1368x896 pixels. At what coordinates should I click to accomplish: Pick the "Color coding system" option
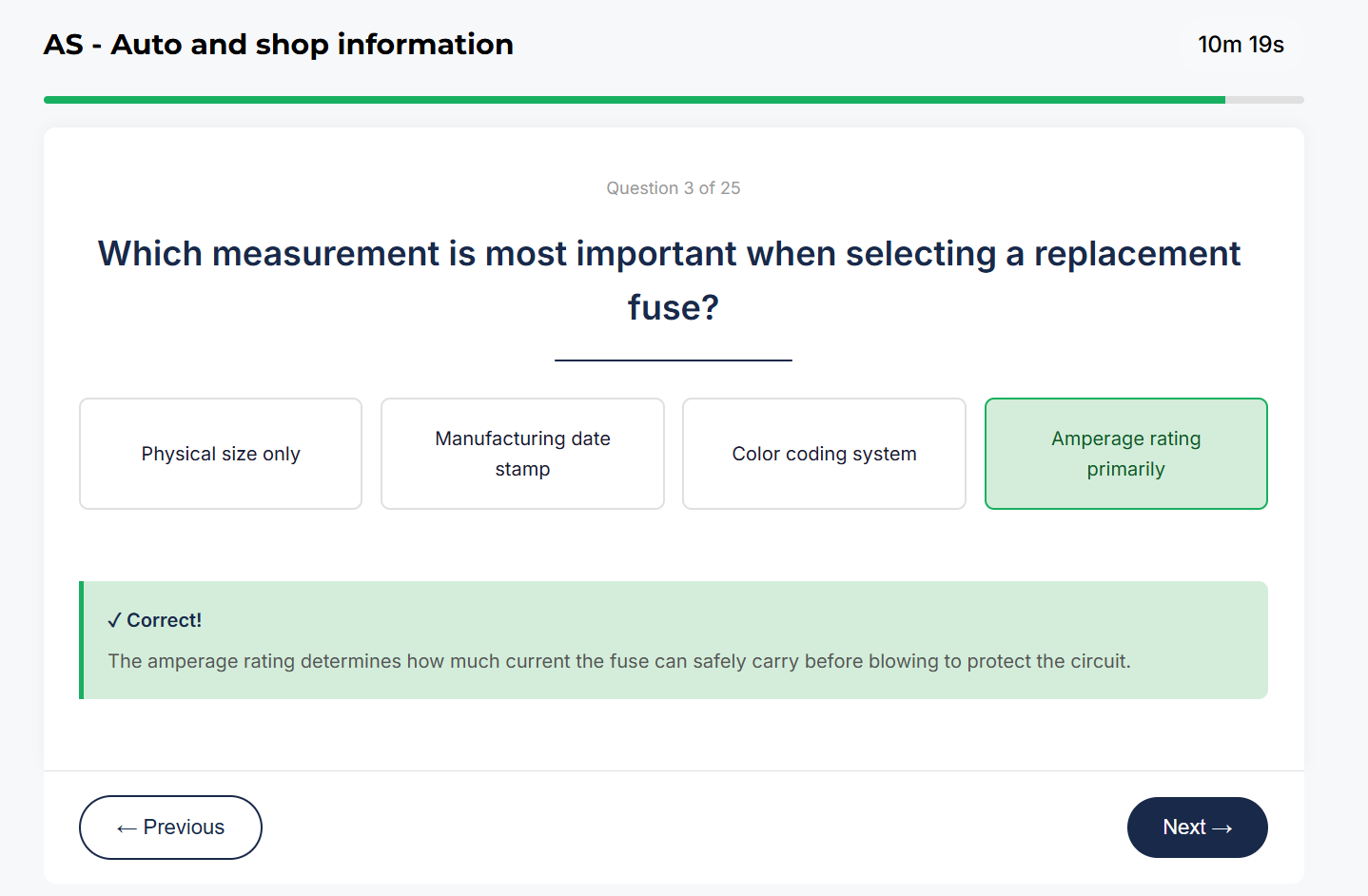point(823,454)
